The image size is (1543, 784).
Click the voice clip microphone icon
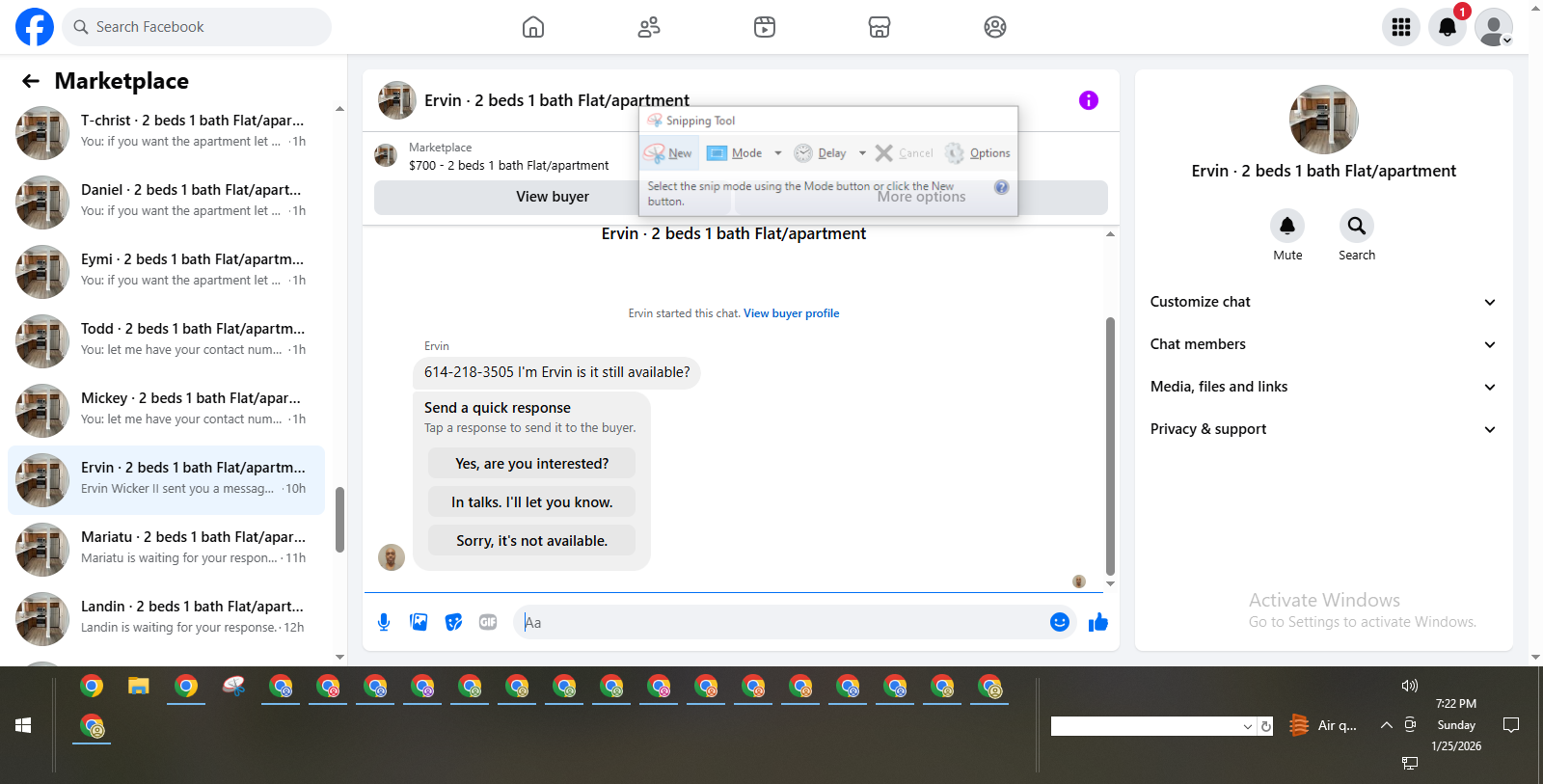[x=384, y=622]
